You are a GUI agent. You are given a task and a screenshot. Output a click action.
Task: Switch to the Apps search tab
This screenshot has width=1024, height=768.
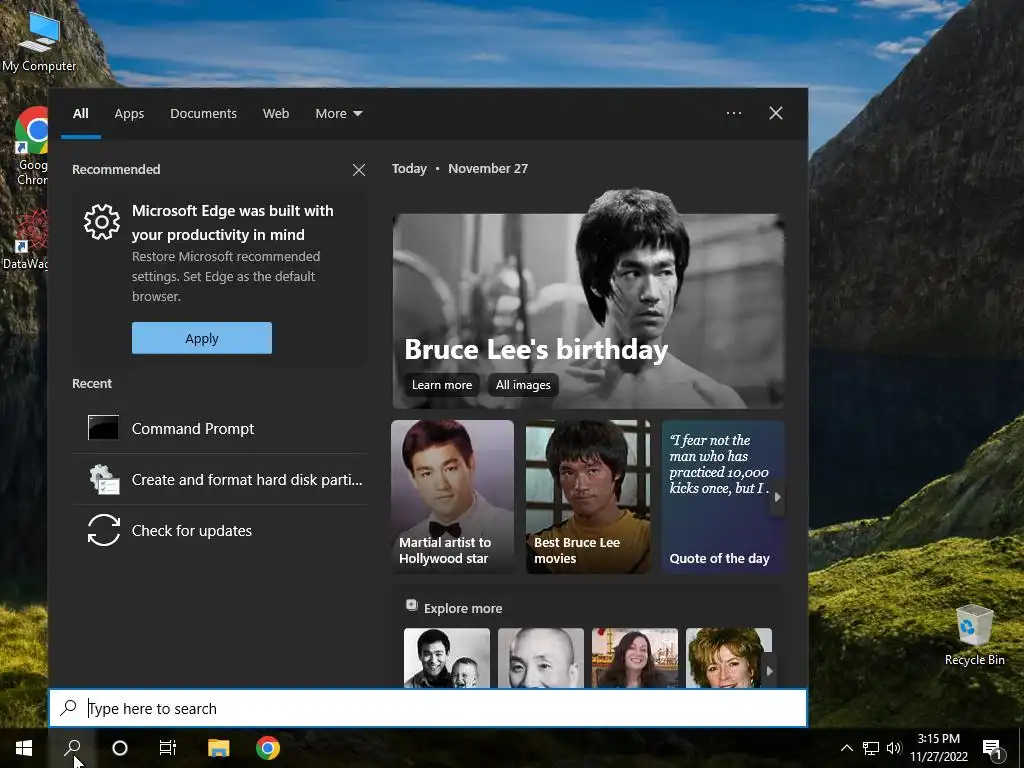[129, 114]
